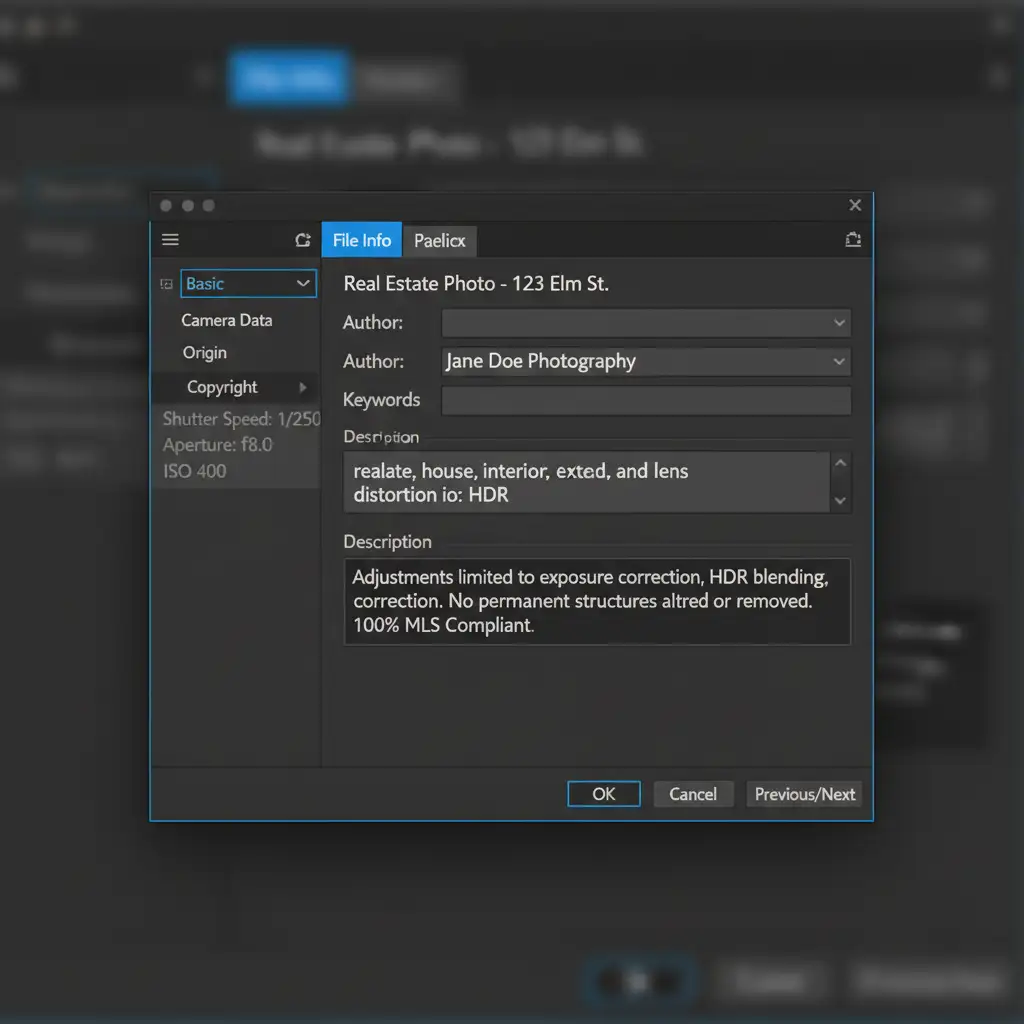The height and width of the screenshot is (1024, 1024).
Task: Close the File Info dialog with X
Action: [855, 205]
